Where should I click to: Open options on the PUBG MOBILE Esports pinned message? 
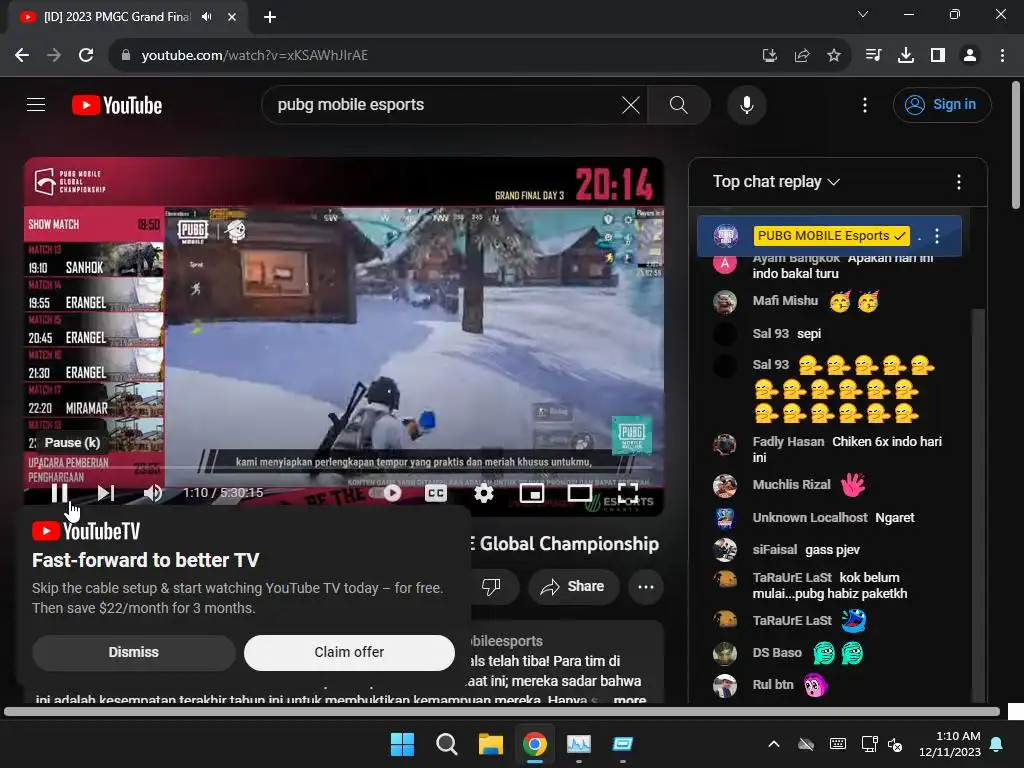tap(937, 236)
